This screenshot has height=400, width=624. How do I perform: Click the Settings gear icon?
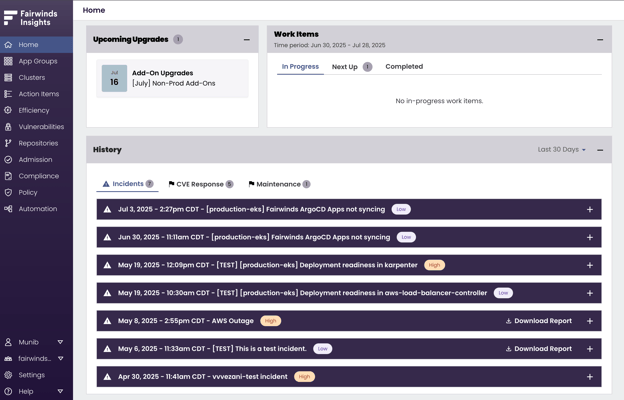pos(8,375)
